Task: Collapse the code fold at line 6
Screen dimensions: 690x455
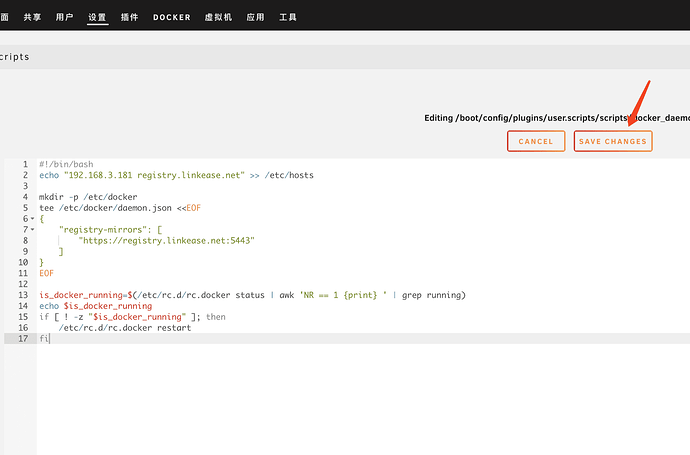Action: tap(33, 218)
